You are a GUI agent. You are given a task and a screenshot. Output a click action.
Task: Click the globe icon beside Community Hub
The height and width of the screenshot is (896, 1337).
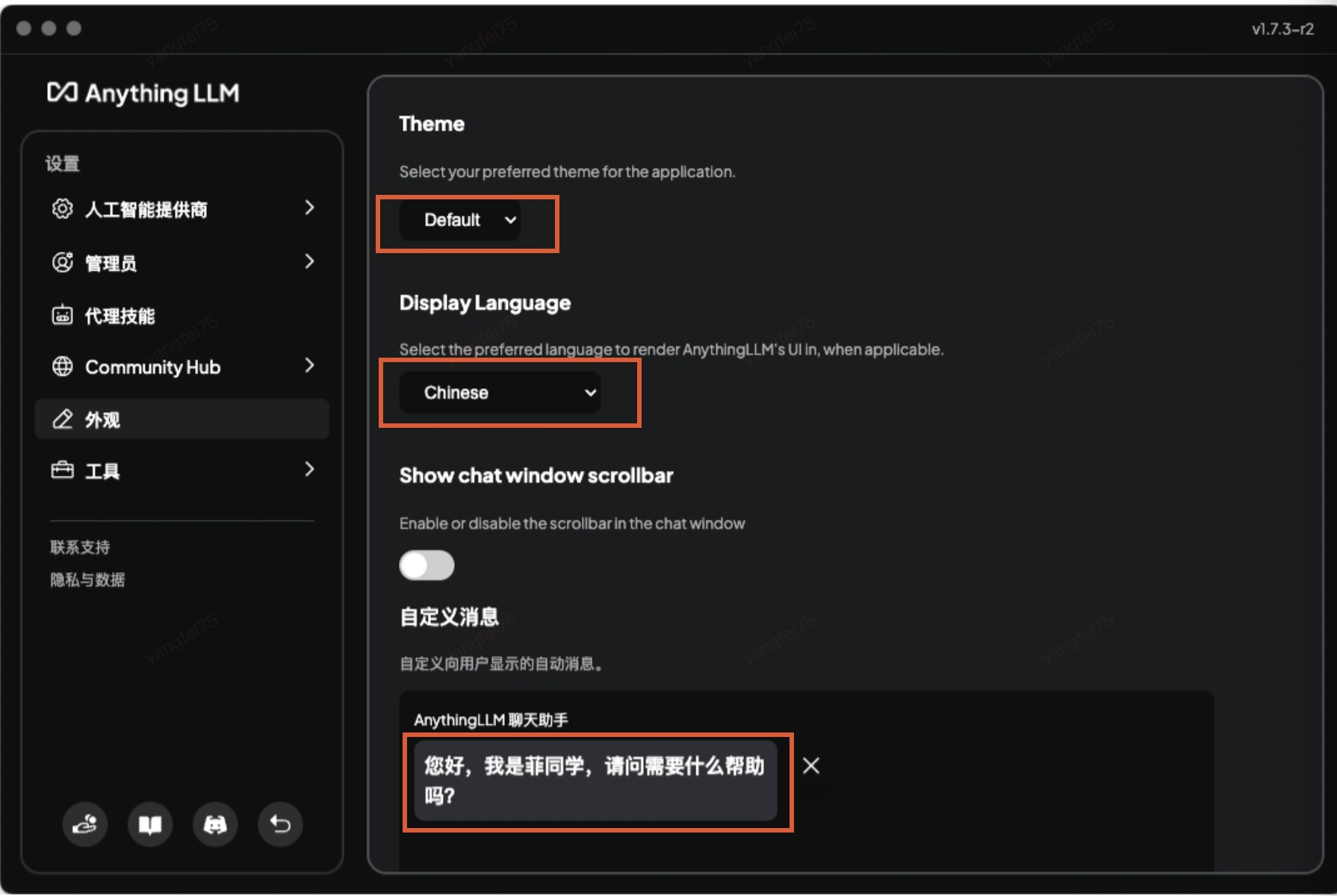pyautogui.click(x=62, y=367)
